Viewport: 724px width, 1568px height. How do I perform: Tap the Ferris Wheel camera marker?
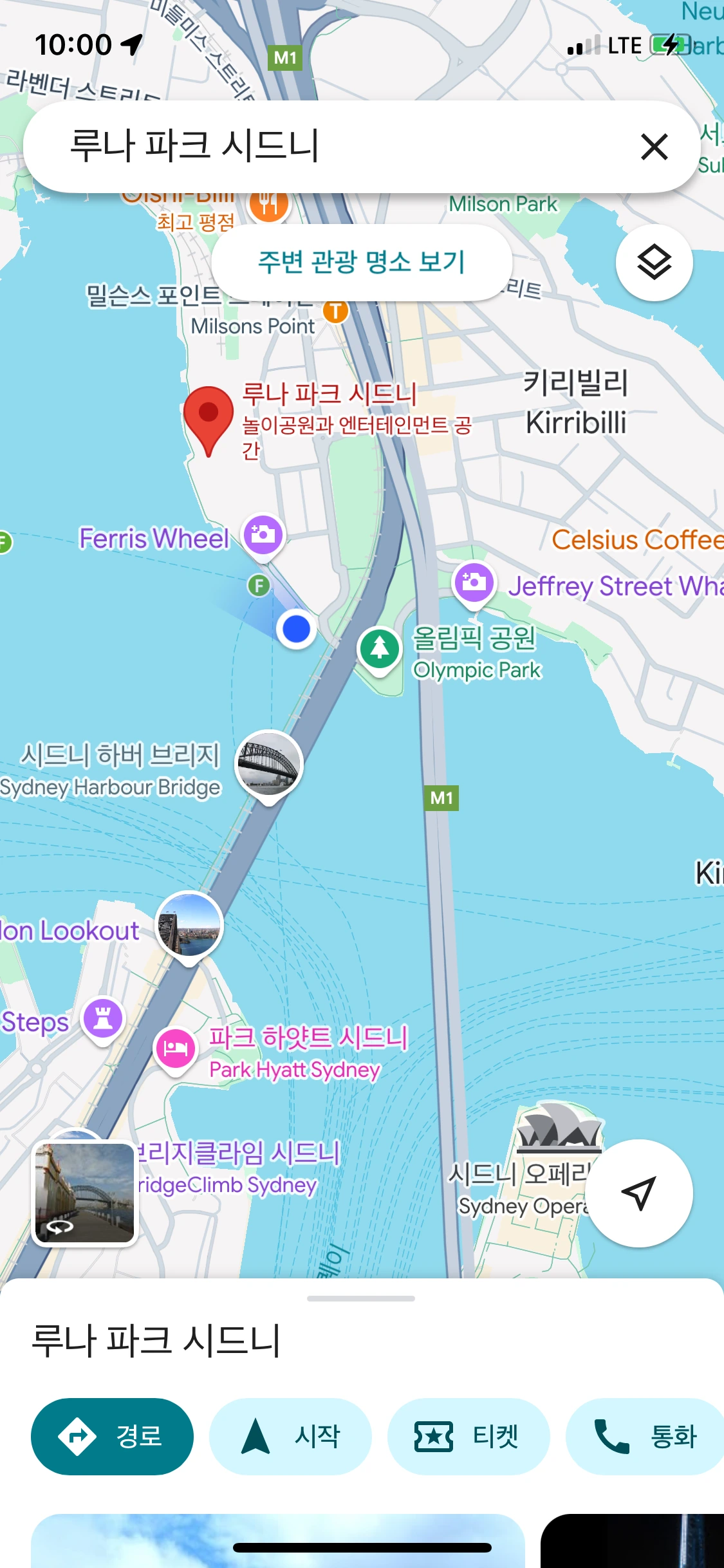click(x=263, y=536)
